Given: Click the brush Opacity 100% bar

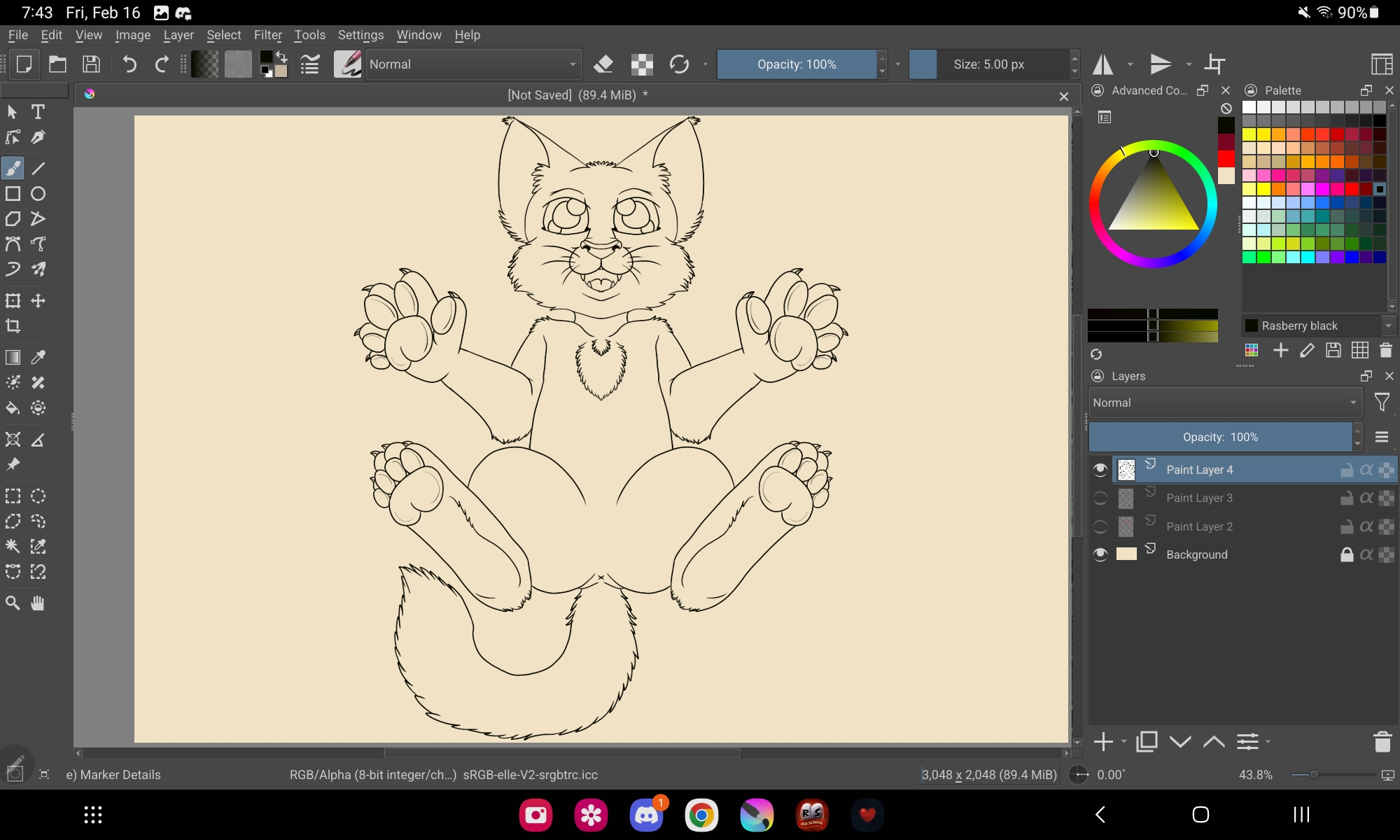Looking at the screenshot, I should coord(796,64).
